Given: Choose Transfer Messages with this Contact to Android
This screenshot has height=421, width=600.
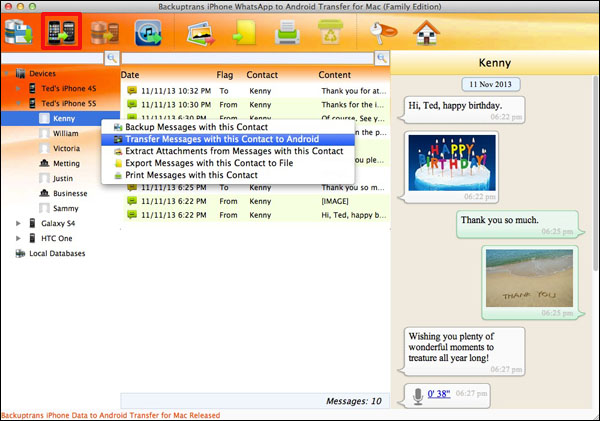Looking at the screenshot, I should click(x=228, y=139).
